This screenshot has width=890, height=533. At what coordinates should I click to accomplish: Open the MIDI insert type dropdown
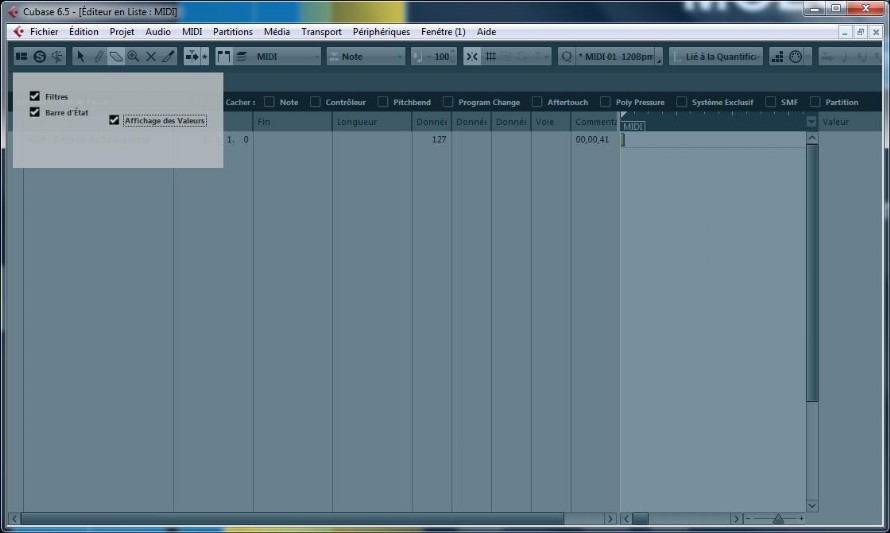coord(284,56)
